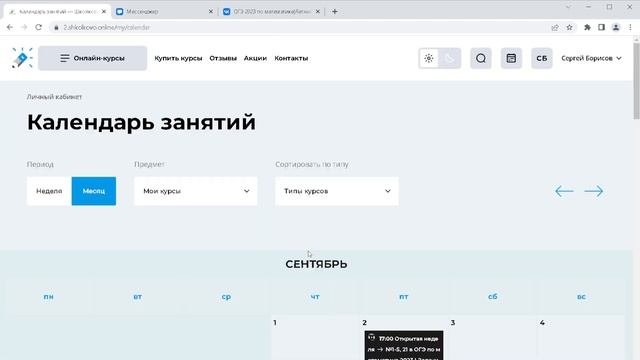640x360 pixels.
Task: Click the Shkolkovo rocket logo
Action: (22, 58)
